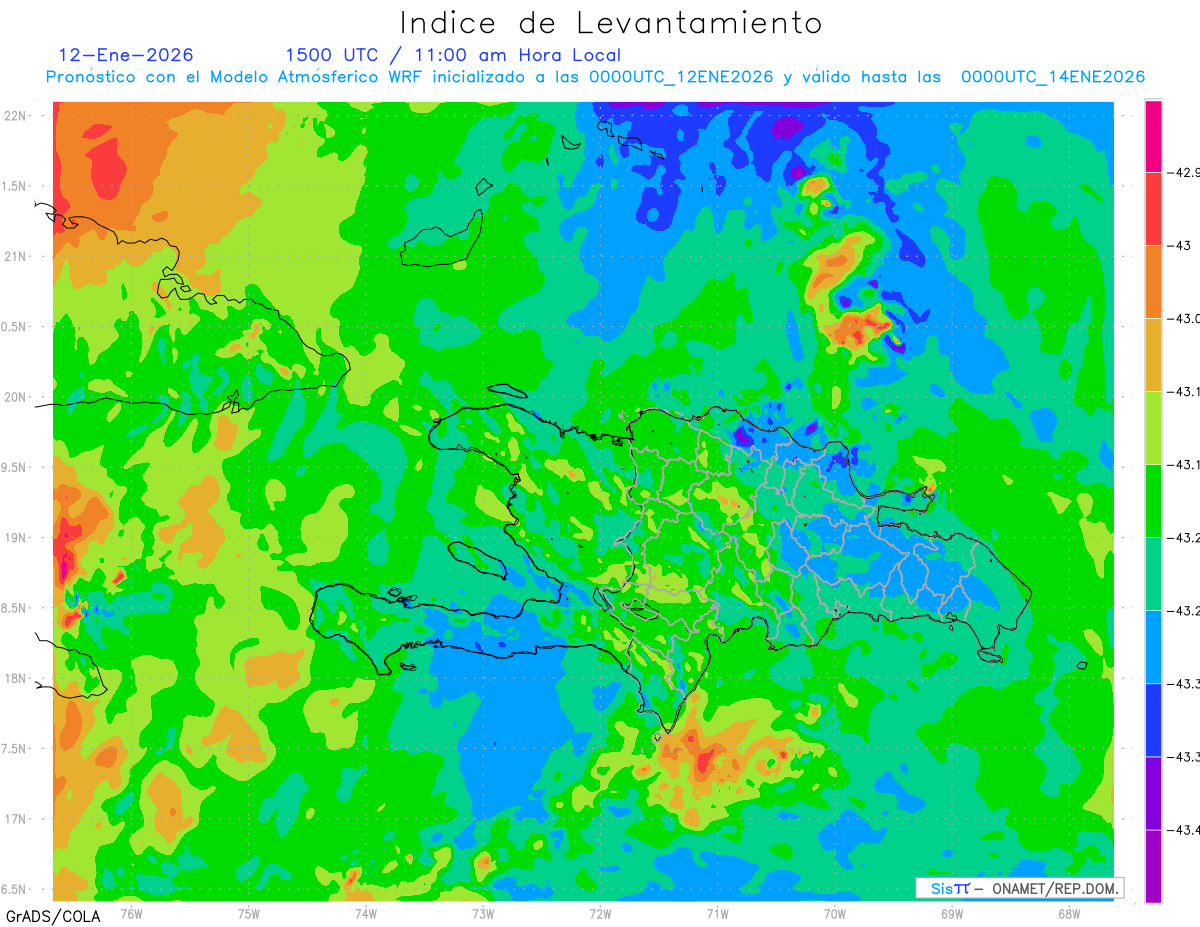
Task: Click the '20N' latitude label
Action: [x=17, y=397]
